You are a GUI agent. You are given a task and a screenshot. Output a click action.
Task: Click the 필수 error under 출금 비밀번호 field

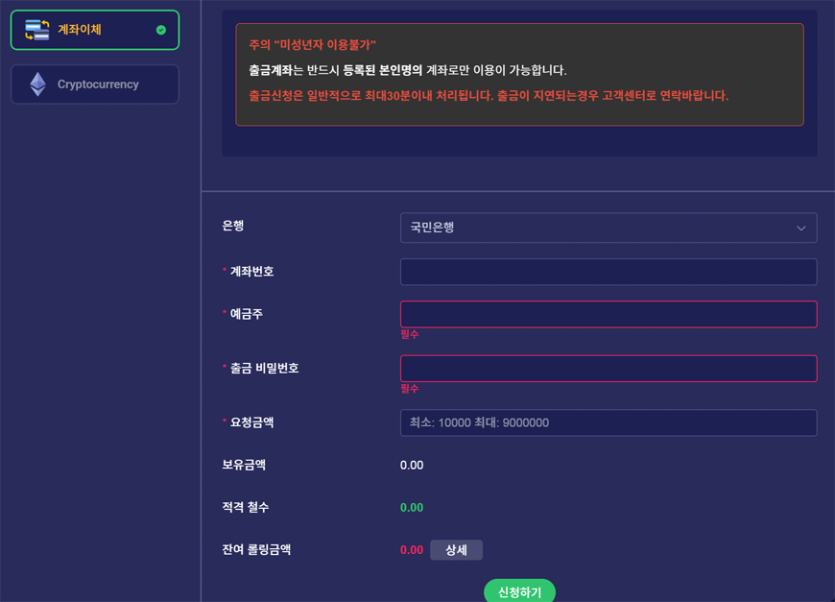[410, 388]
